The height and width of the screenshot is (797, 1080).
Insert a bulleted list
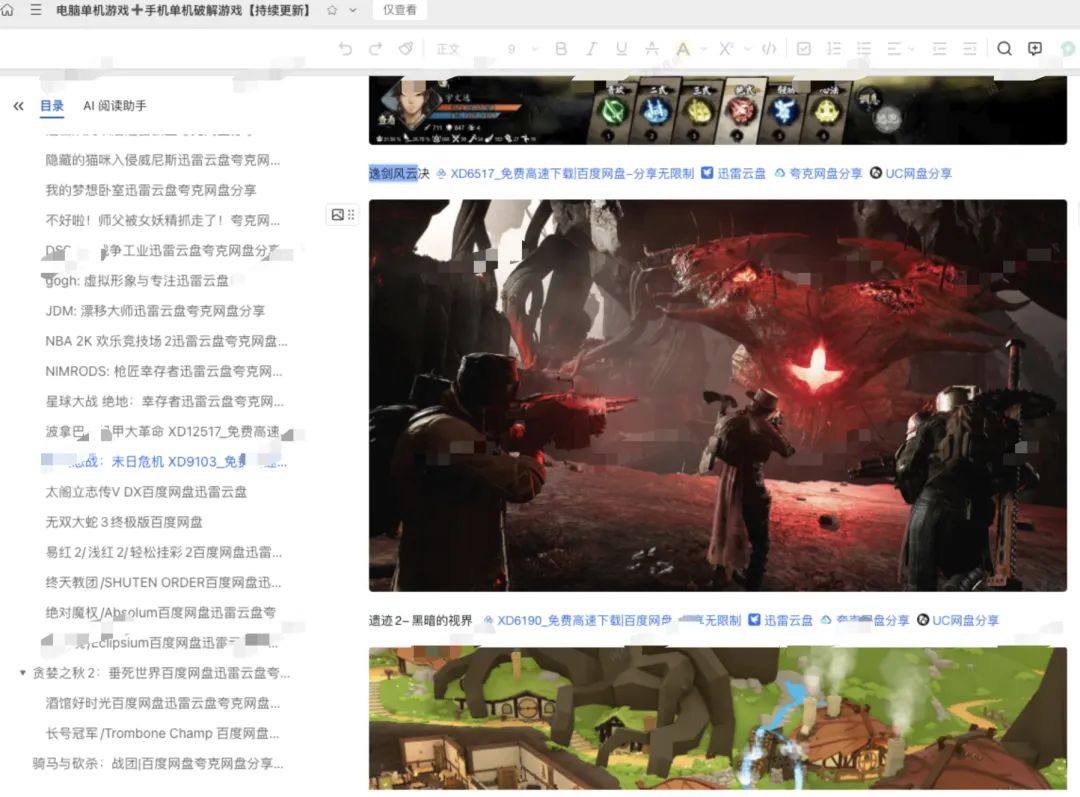pyautogui.click(x=864, y=48)
